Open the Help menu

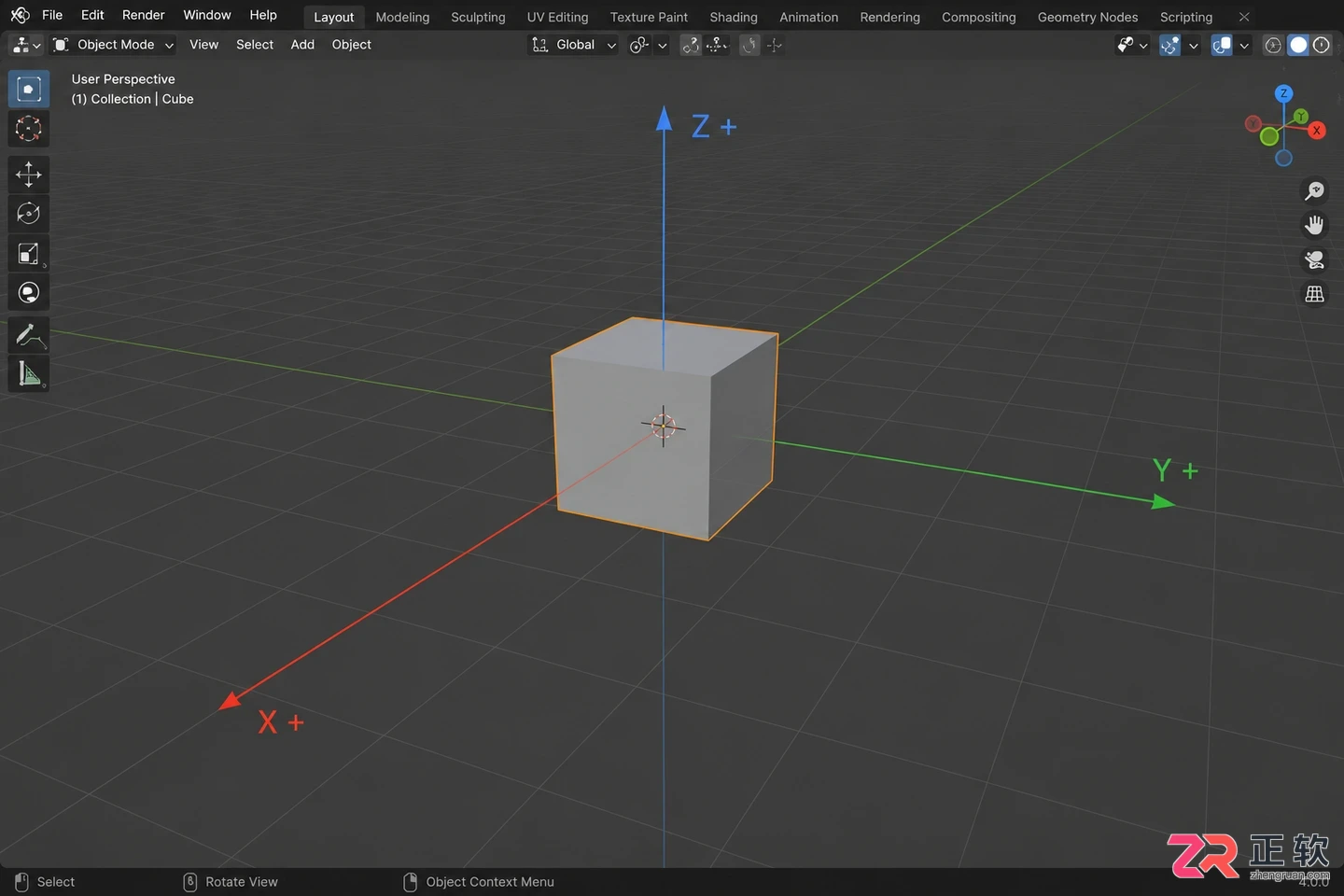(263, 15)
